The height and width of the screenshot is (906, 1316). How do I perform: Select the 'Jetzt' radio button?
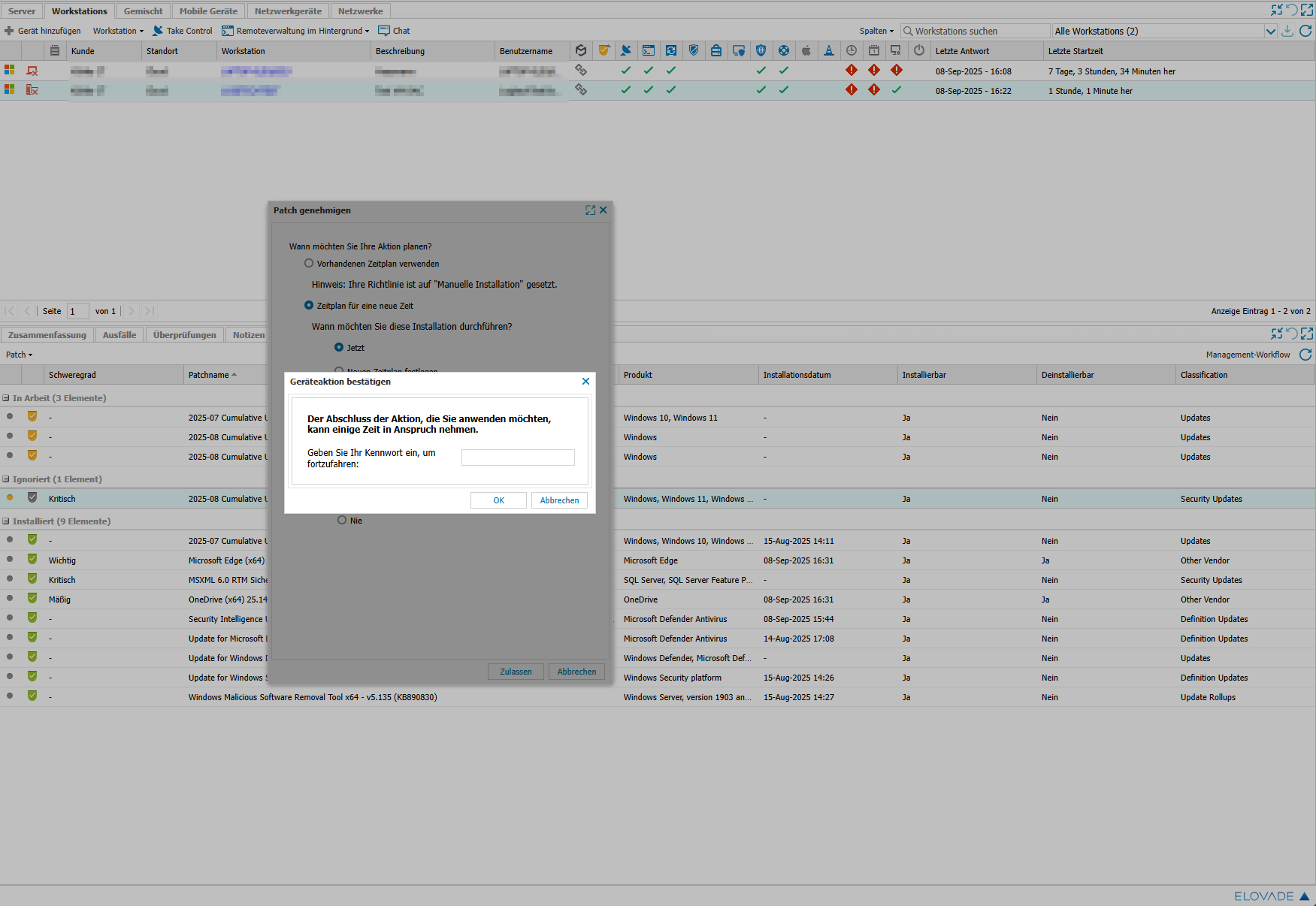coord(339,348)
